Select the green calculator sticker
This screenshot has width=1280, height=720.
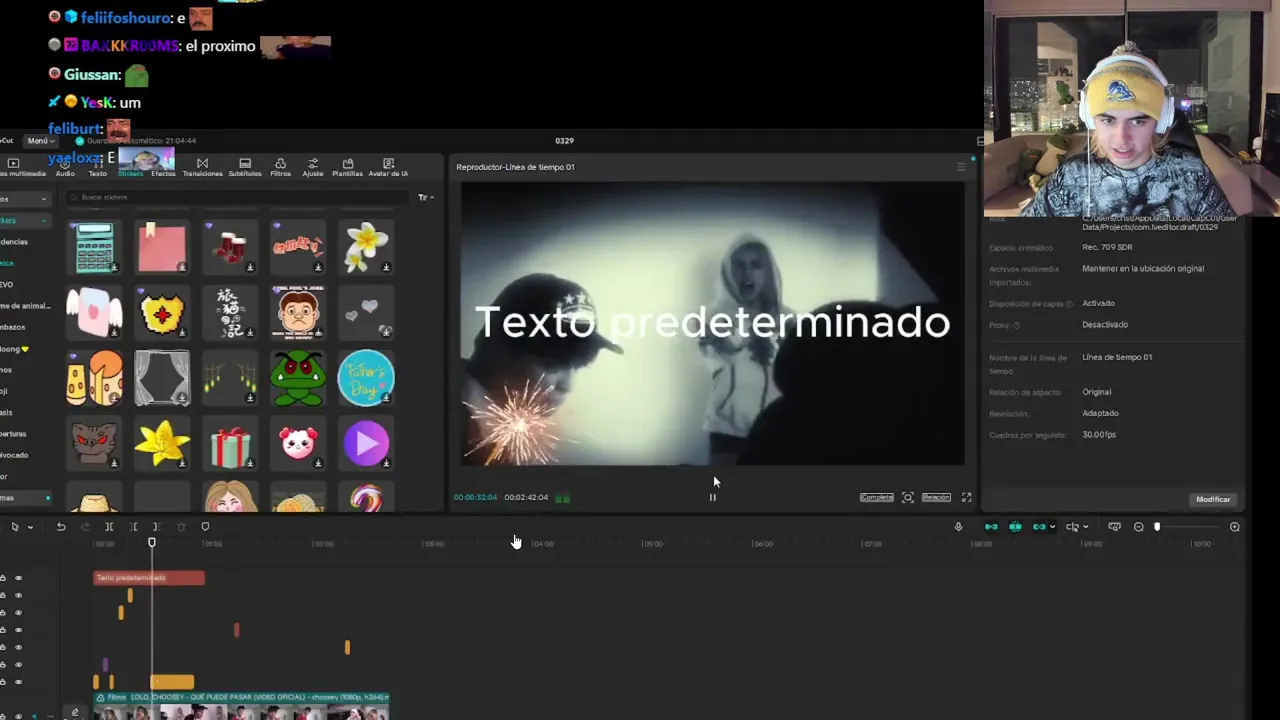pos(95,246)
